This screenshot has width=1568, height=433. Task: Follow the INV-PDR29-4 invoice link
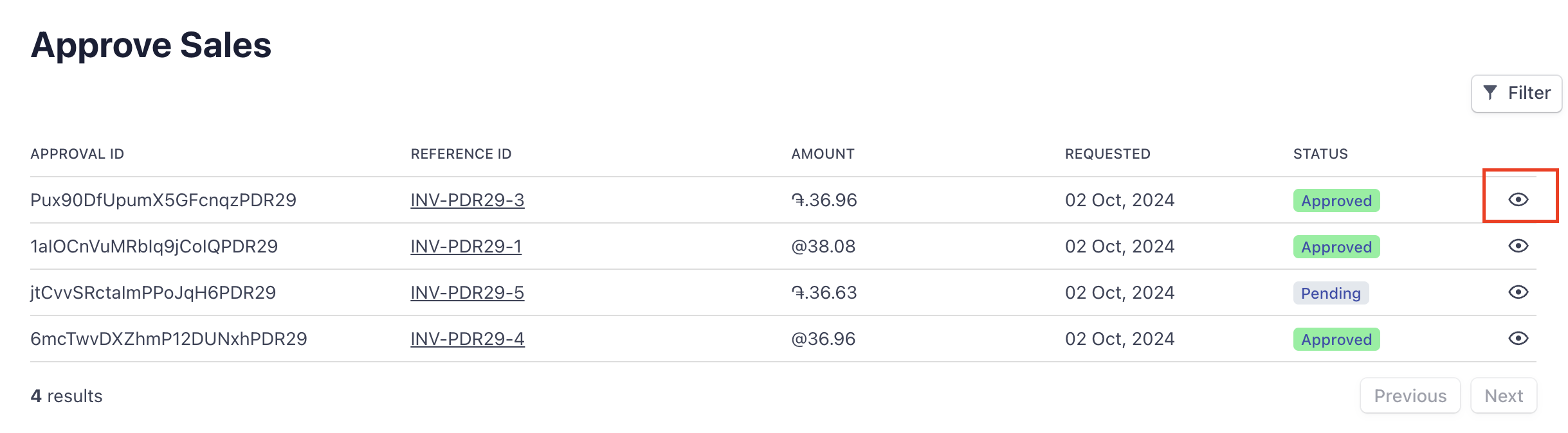pyautogui.click(x=468, y=339)
